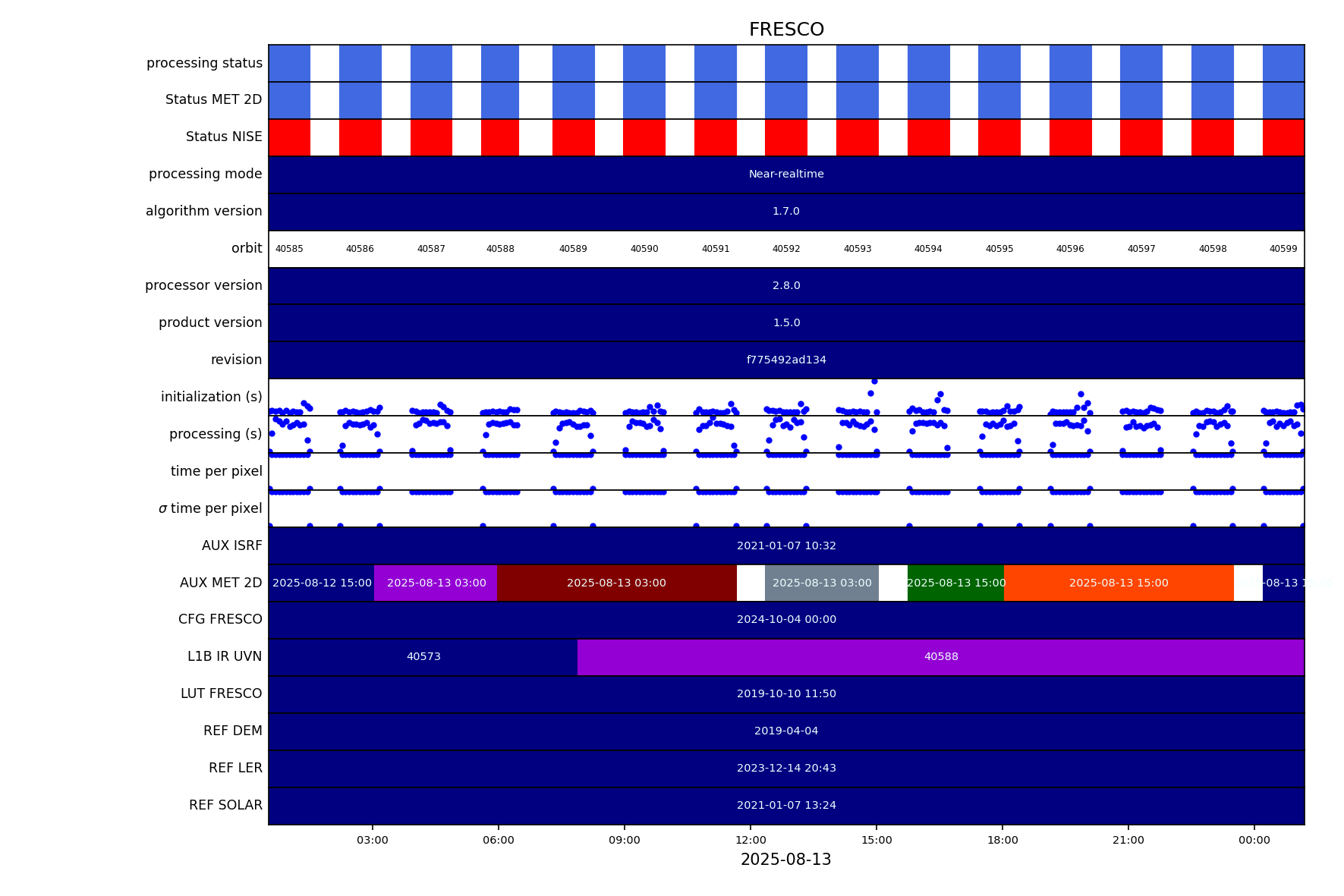Click the 03:00 tick on time axis
Viewport: 1344px width, 896px height.
372,840
